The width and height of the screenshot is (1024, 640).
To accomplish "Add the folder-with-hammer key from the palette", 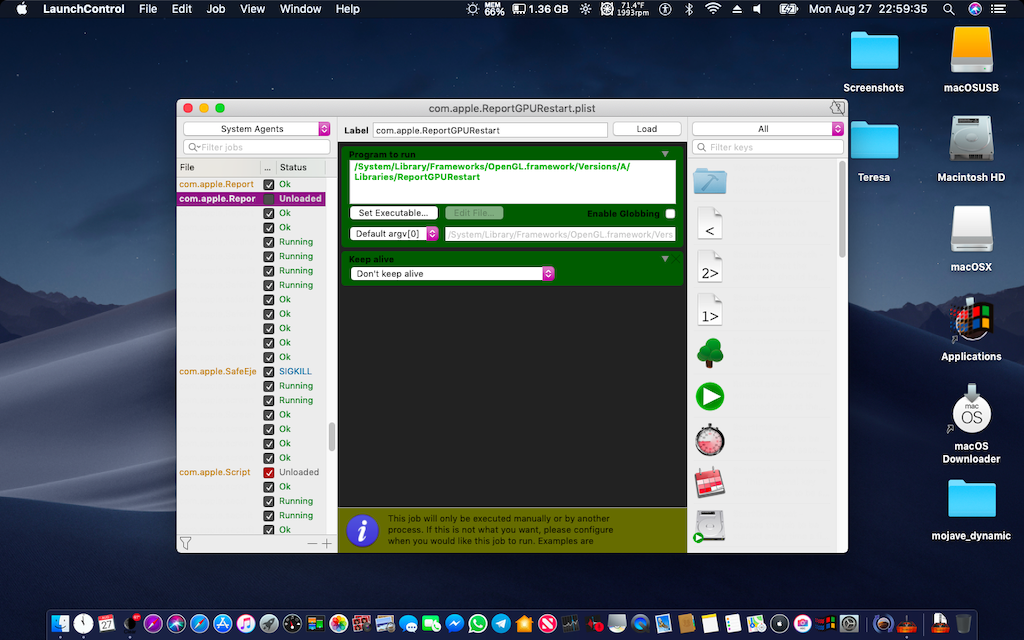I will [x=710, y=181].
